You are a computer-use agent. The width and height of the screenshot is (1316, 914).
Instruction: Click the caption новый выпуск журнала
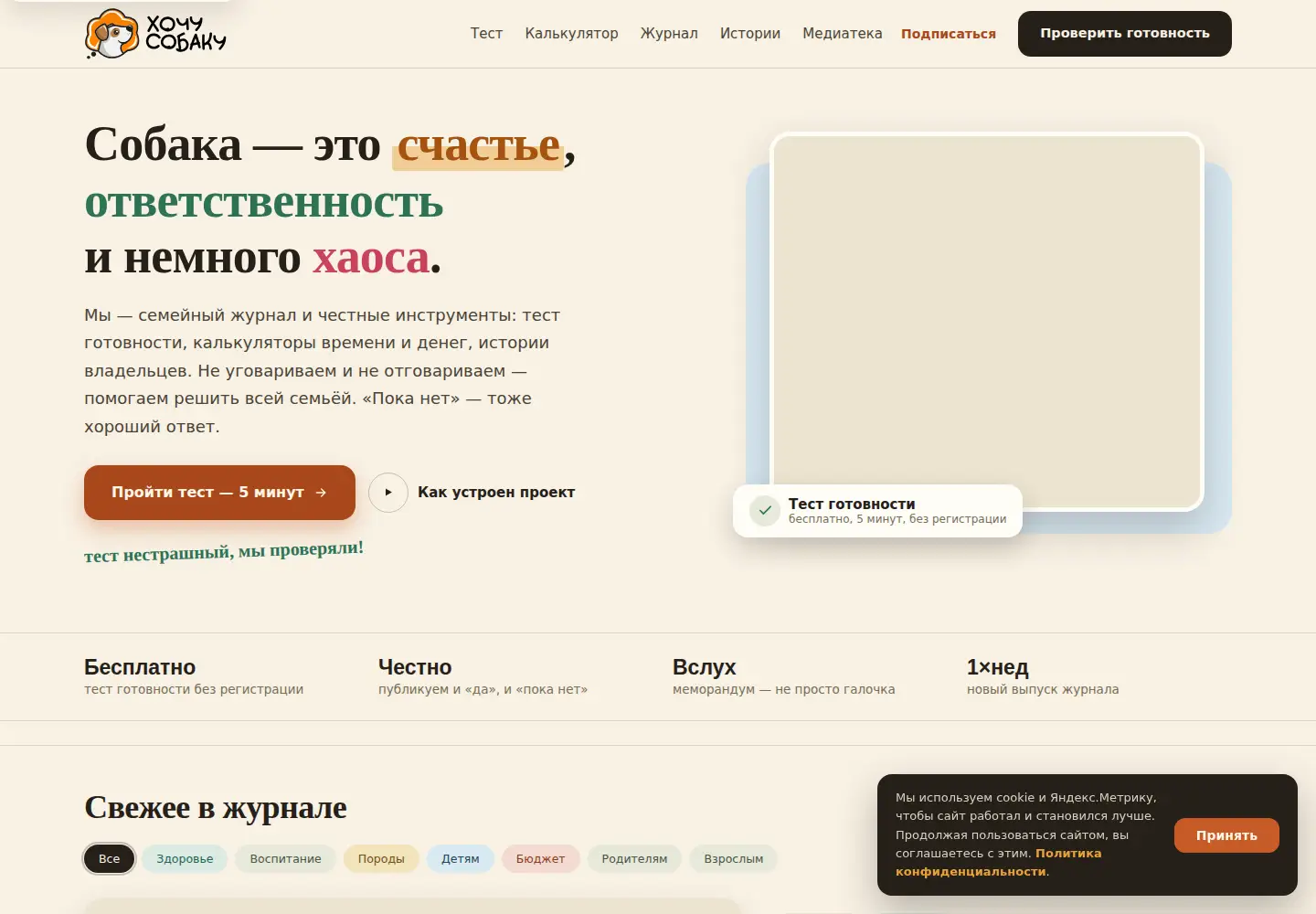point(1043,689)
